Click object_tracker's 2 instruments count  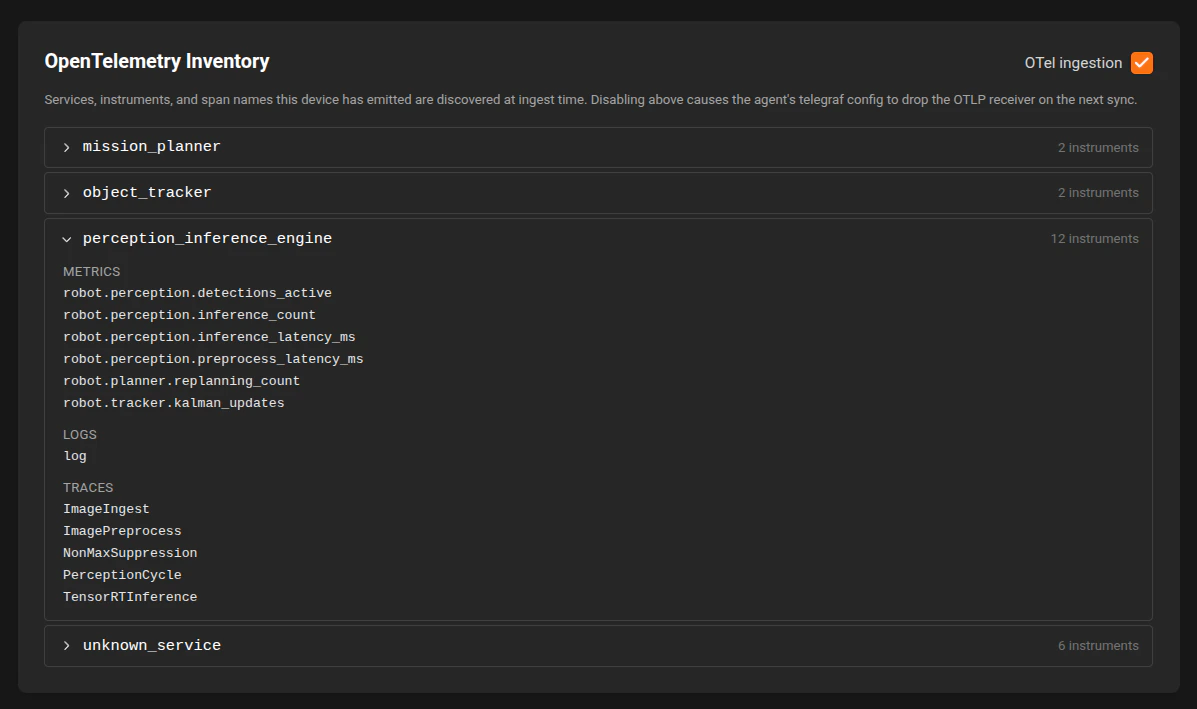click(x=1098, y=193)
